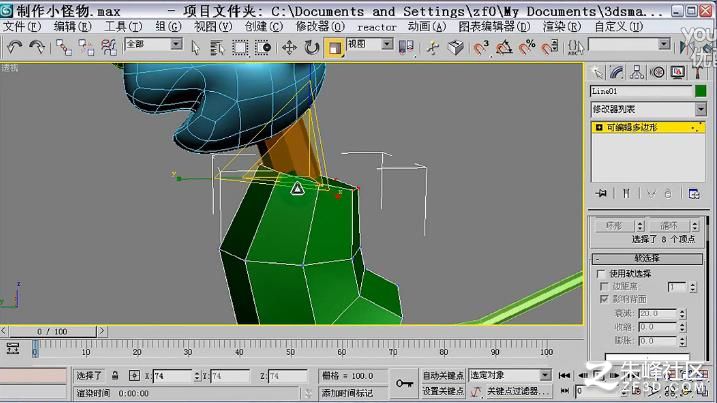The width and height of the screenshot is (717, 403).
Task: Click the Undo arrow icon
Action: (x=15, y=47)
